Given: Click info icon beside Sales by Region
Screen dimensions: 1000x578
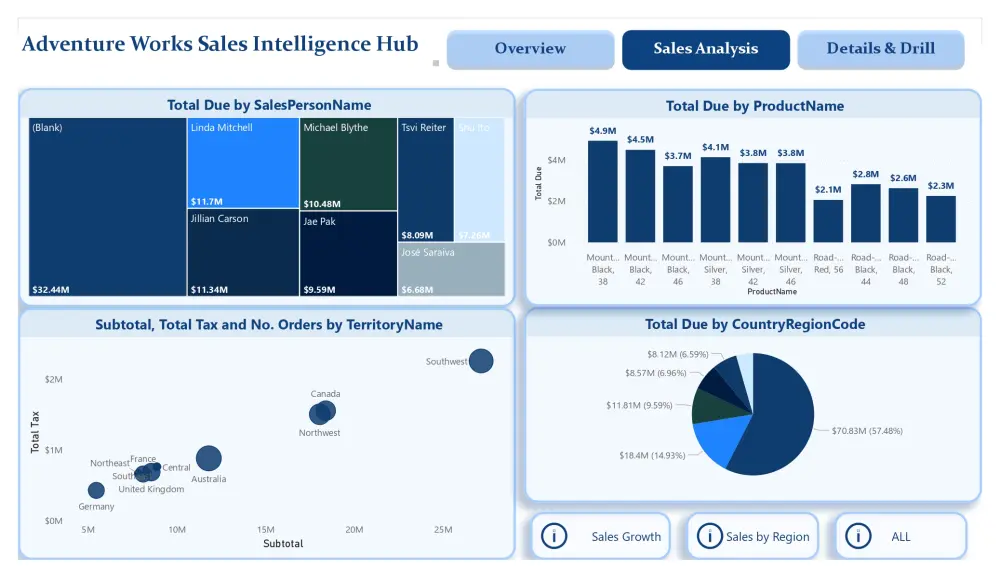Looking at the screenshot, I should (709, 537).
